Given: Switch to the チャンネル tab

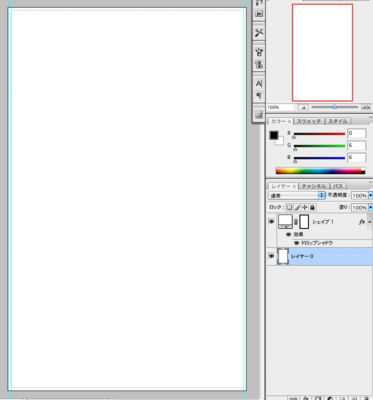Looking at the screenshot, I should coord(314,186).
